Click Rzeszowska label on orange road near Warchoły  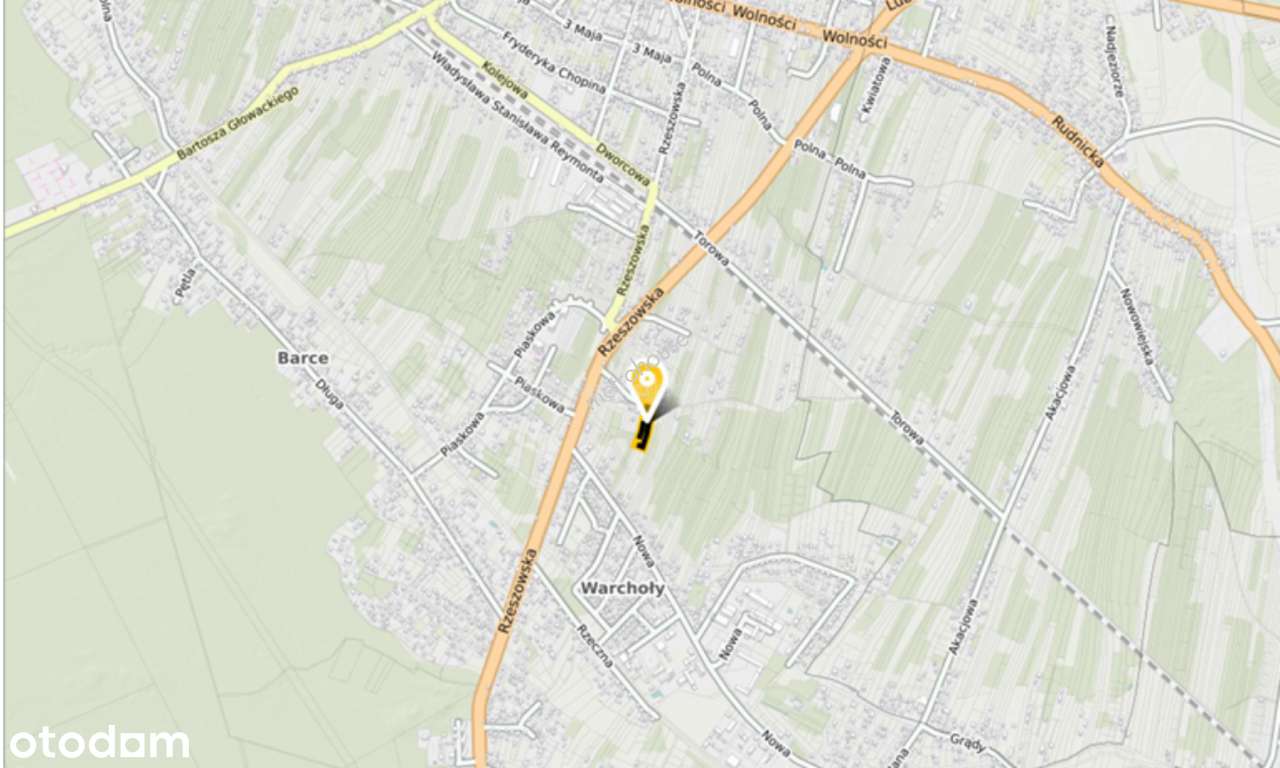coord(518,591)
